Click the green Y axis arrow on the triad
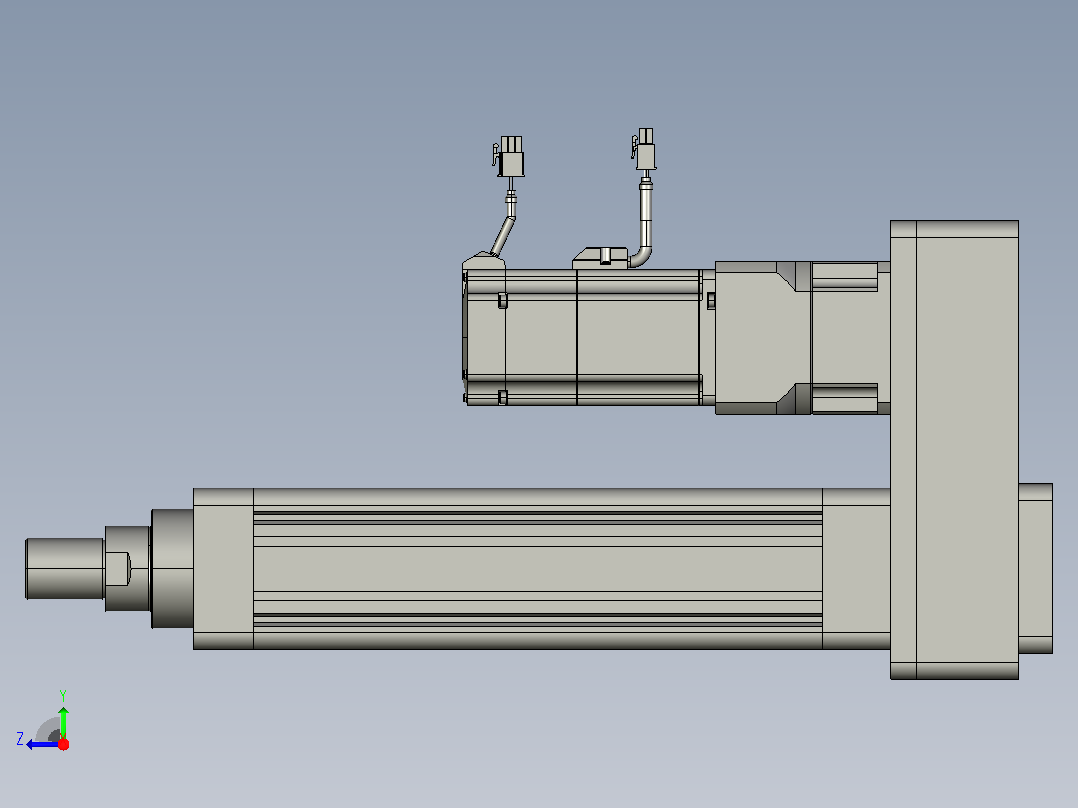This screenshot has width=1078, height=808. 63,722
